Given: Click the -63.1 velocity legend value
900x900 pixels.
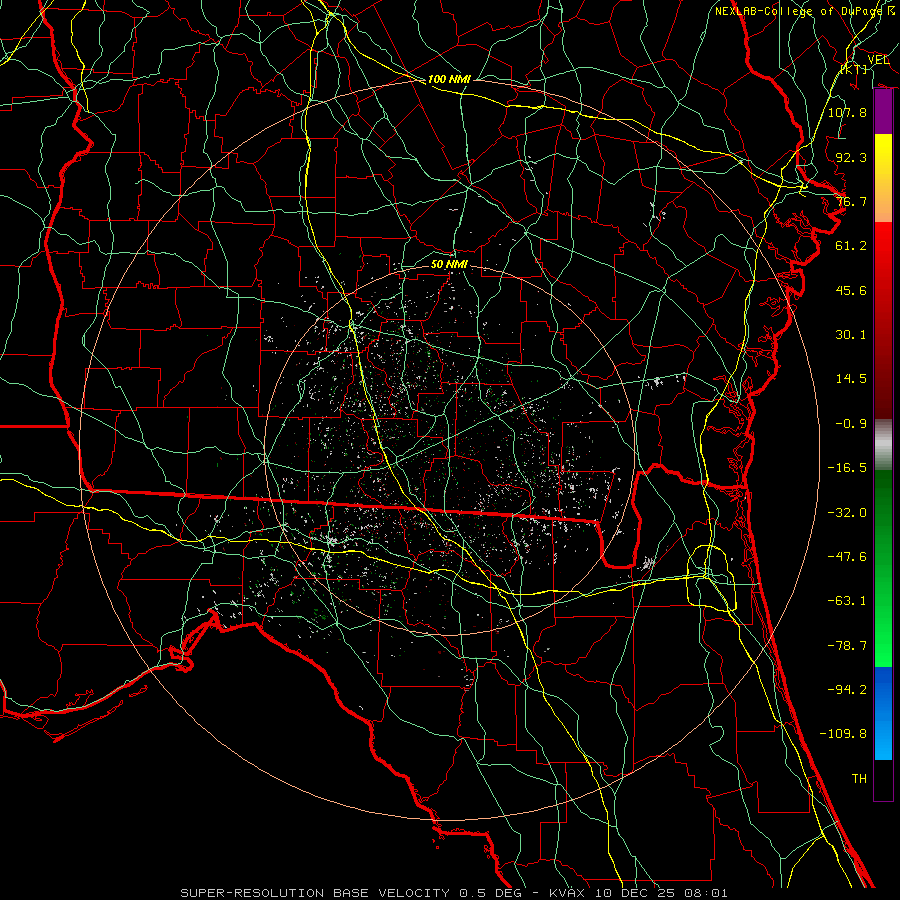Looking at the screenshot, I should [847, 601].
